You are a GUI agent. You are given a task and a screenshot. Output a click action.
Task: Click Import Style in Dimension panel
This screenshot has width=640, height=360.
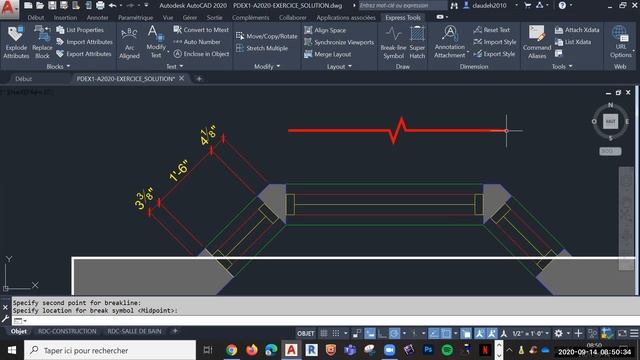point(495,42)
